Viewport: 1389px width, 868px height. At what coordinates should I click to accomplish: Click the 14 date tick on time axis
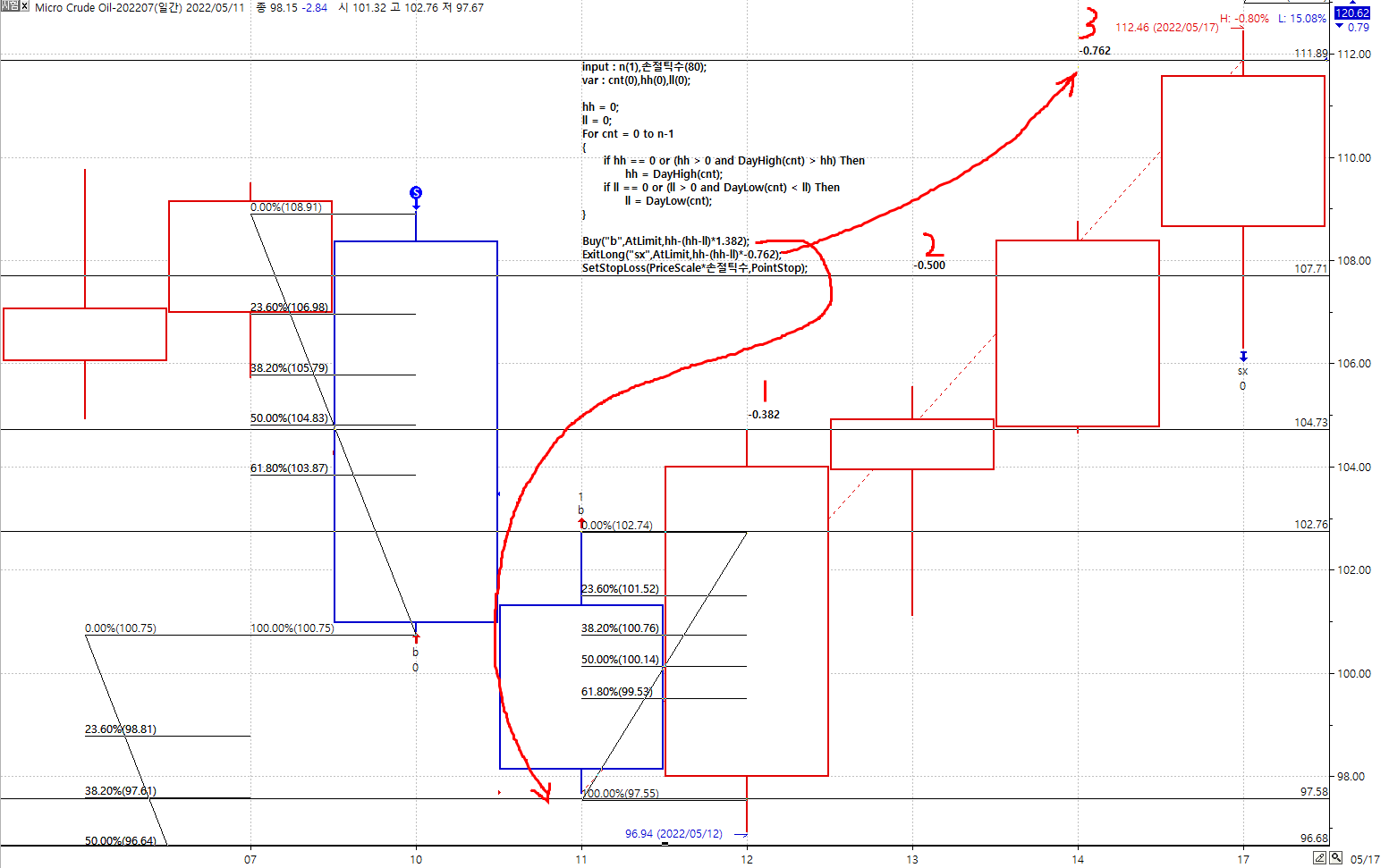[1078, 859]
